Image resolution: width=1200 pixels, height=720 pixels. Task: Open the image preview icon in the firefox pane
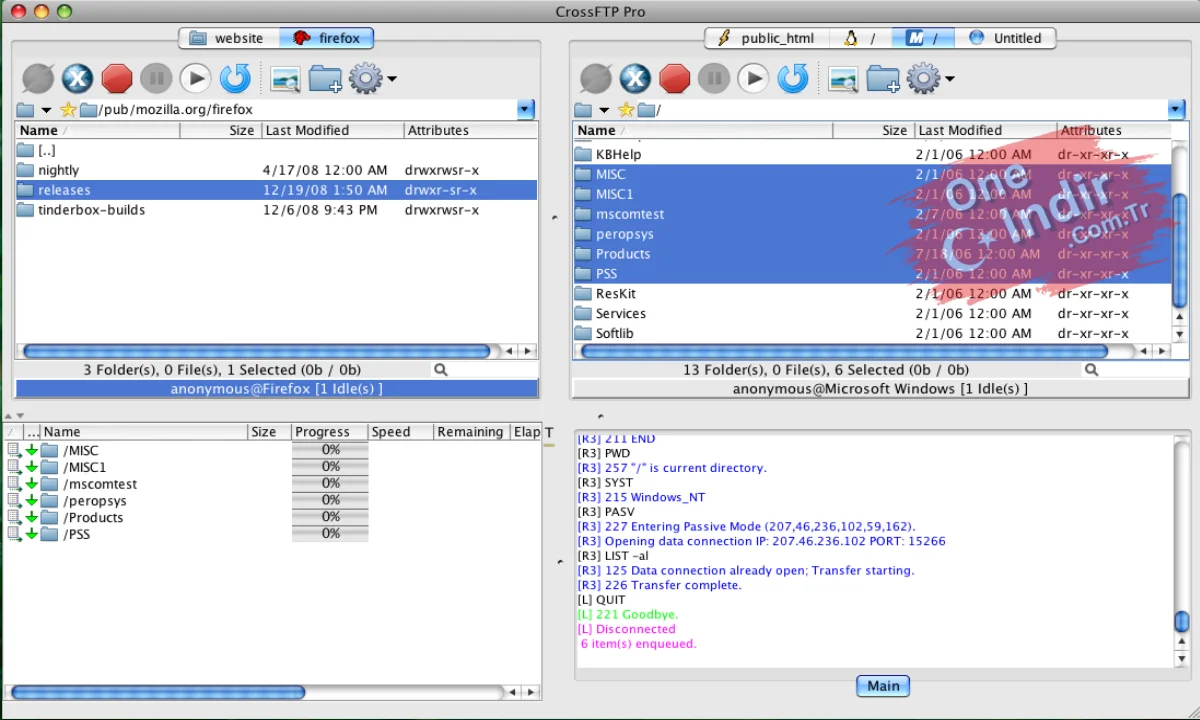[285, 79]
